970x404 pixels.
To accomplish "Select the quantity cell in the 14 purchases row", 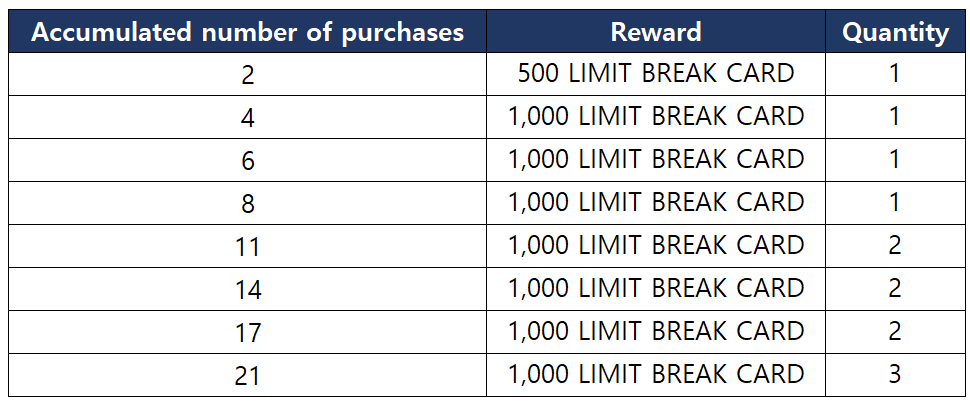I will (x=895, y=289).
